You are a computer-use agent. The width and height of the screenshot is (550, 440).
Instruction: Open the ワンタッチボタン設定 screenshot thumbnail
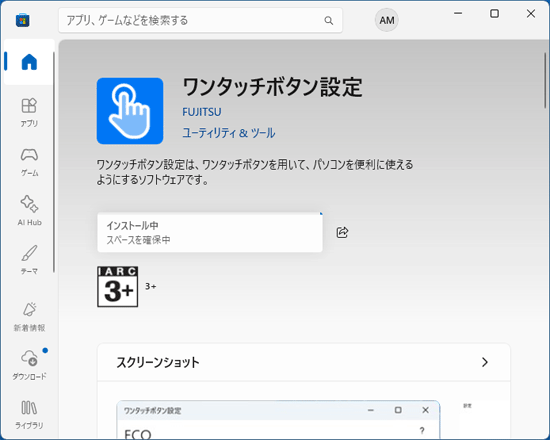pyautogui.click(x=278, y=419)
